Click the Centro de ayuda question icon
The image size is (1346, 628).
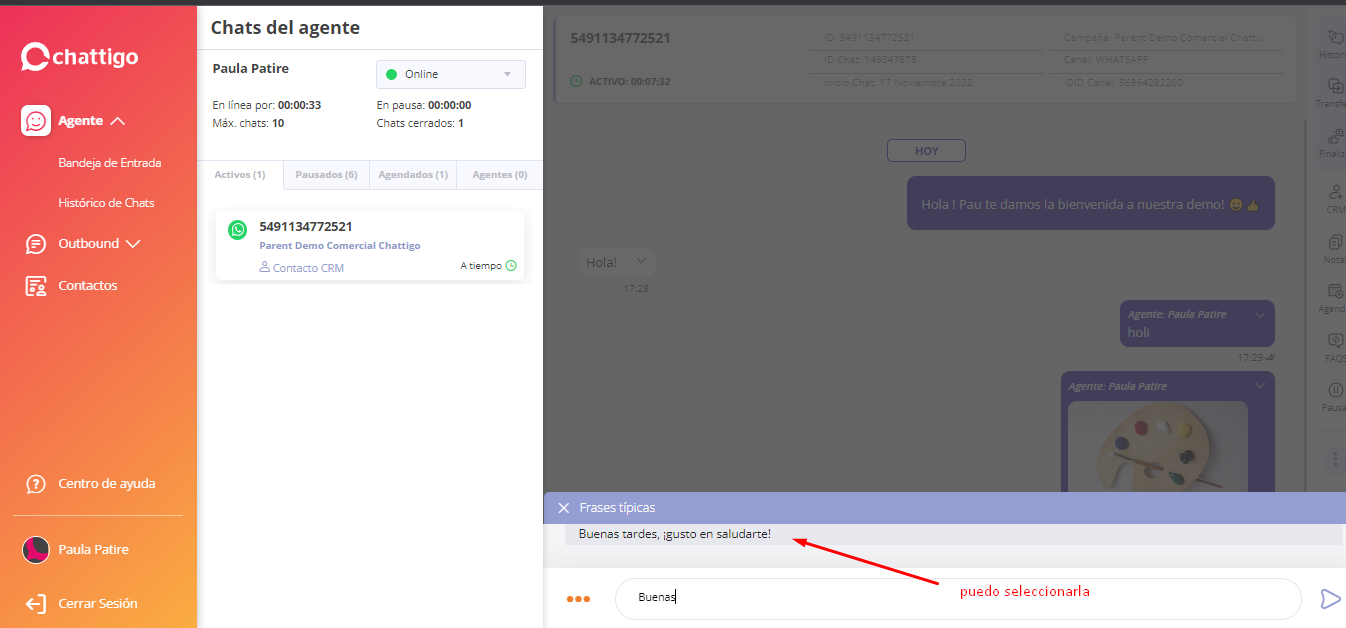tap(36, 484)
